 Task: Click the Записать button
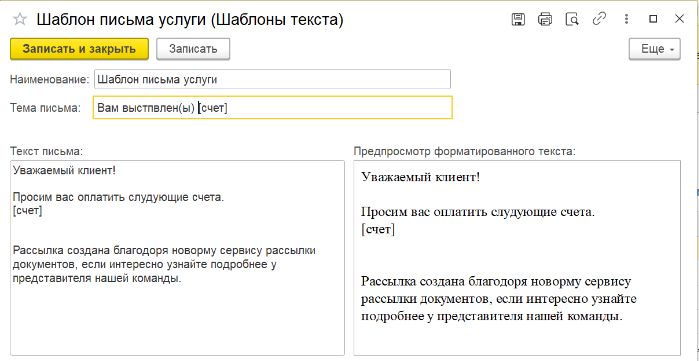point(193,49)
